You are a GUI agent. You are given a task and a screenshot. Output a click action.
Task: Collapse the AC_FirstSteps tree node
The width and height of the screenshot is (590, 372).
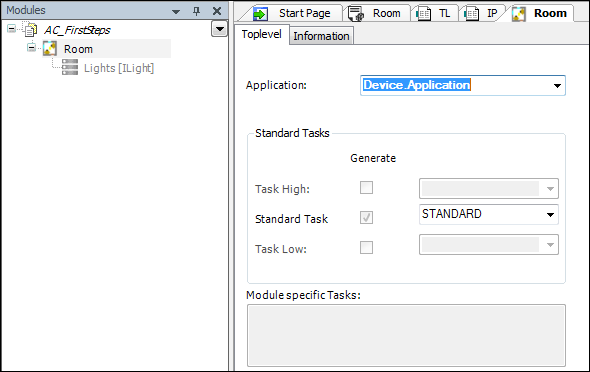tap(12, 29)
